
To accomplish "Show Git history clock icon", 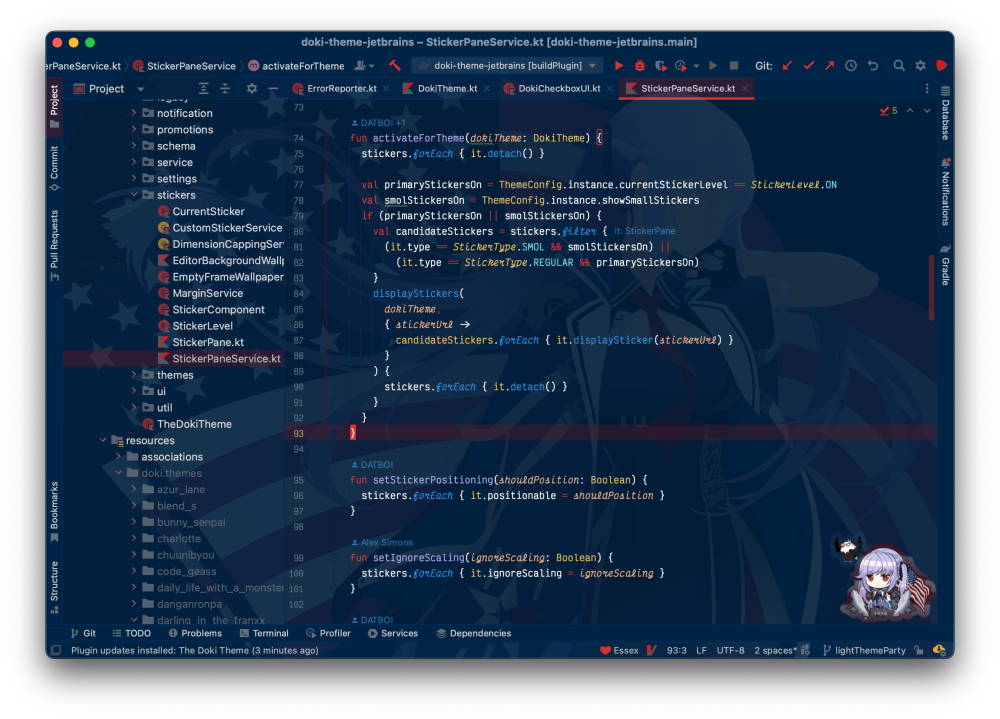I will (x=851, y=65).
